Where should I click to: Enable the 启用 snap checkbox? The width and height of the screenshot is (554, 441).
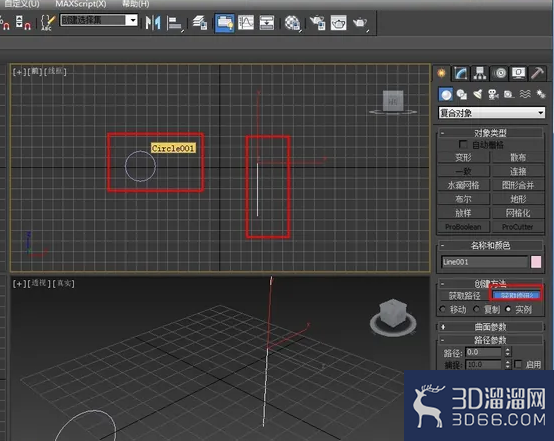click(518, 364)
